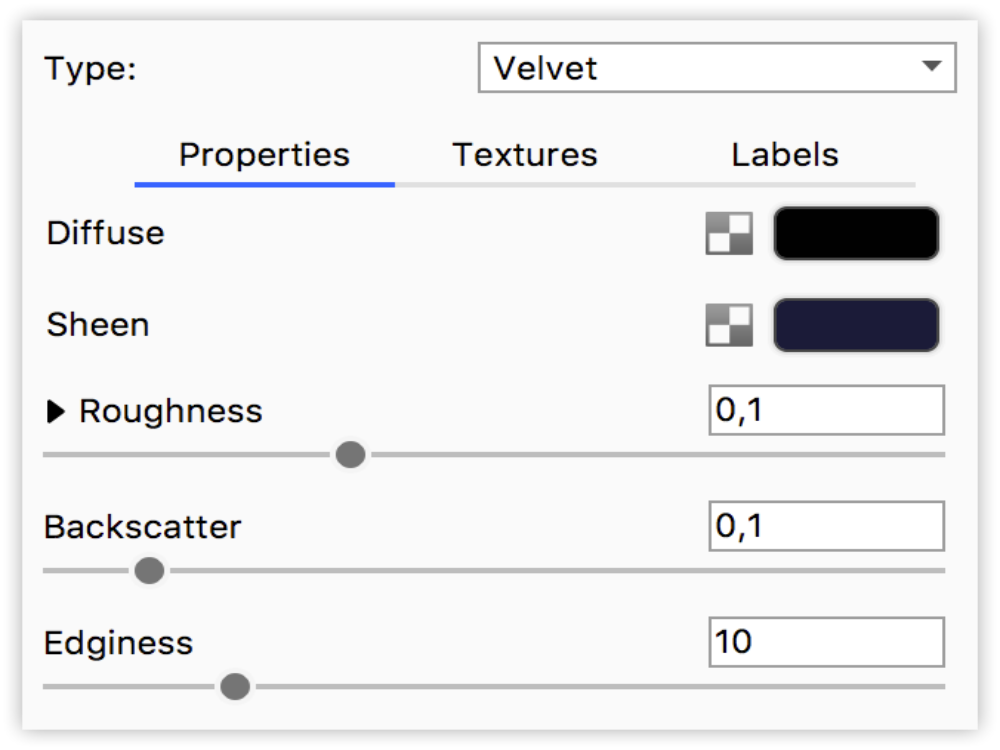Open the Labels tab

pos(785,155)
